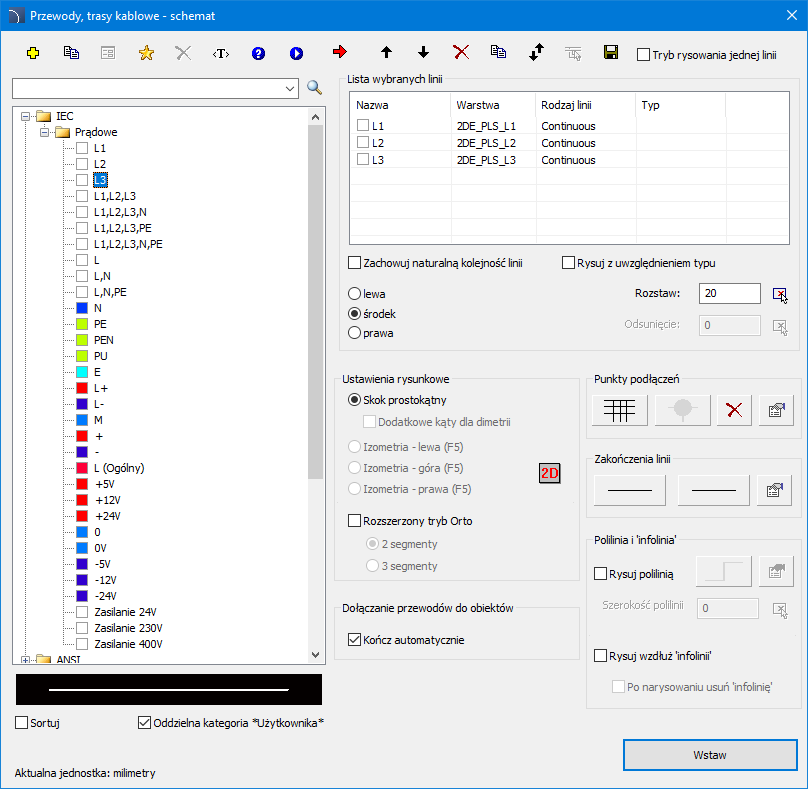Click the yellow star favorites icon

pos(146,53)
